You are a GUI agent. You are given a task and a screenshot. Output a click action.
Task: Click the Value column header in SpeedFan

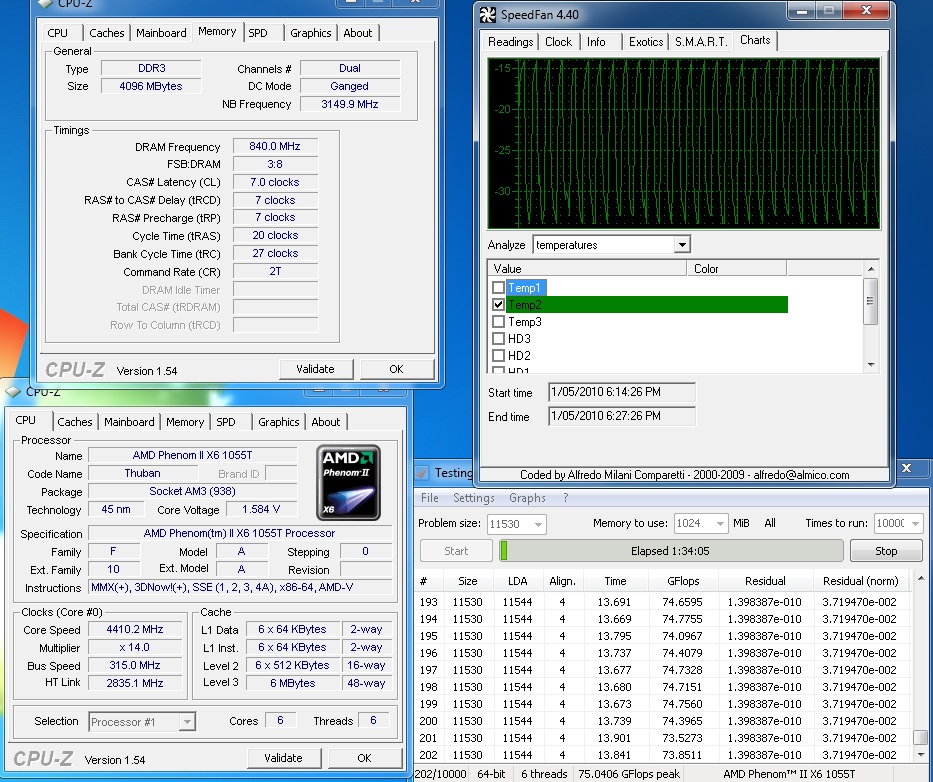point(587,269)
